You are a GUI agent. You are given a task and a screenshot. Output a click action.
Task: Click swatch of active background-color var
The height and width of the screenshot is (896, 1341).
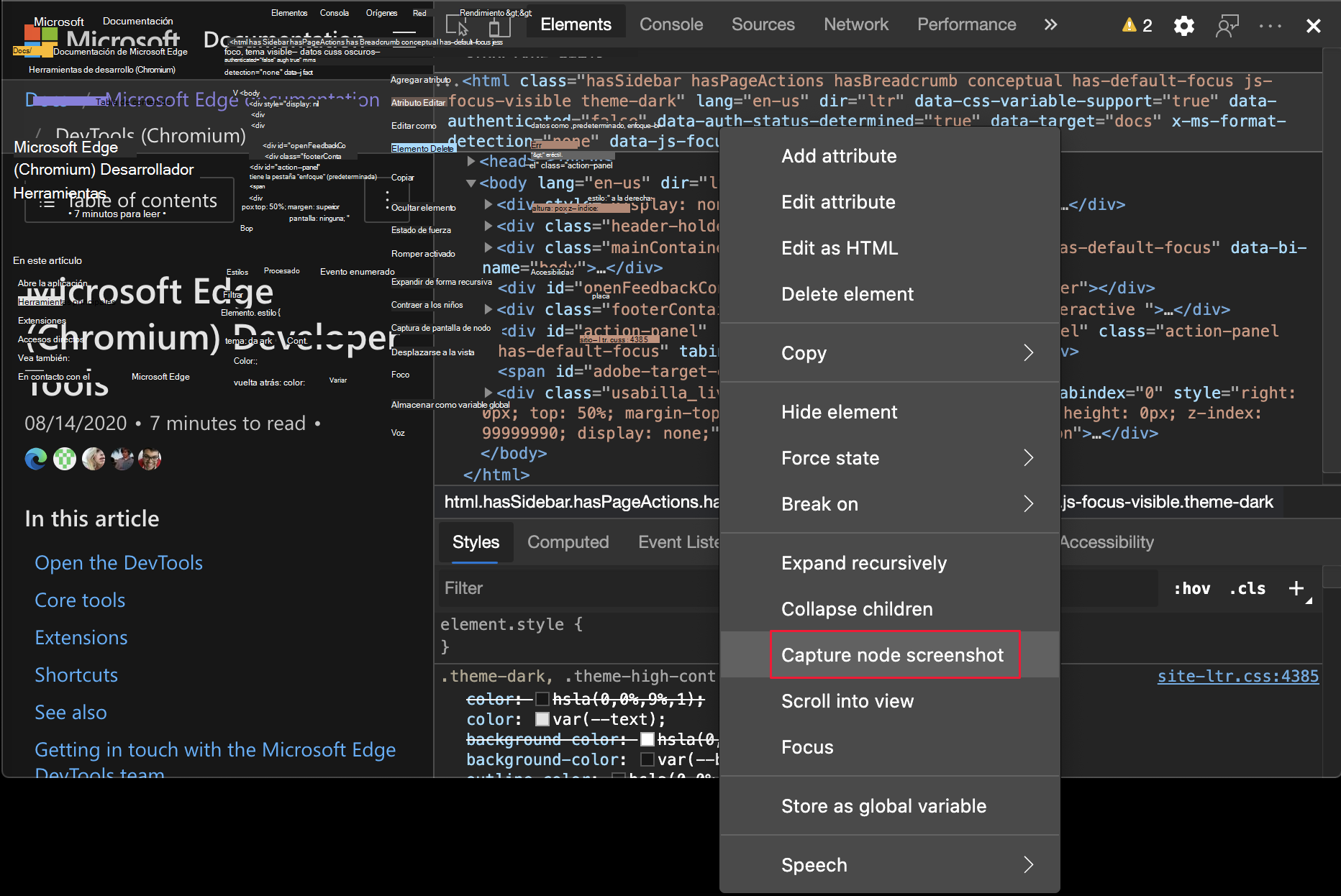click(x=647, y=759)
